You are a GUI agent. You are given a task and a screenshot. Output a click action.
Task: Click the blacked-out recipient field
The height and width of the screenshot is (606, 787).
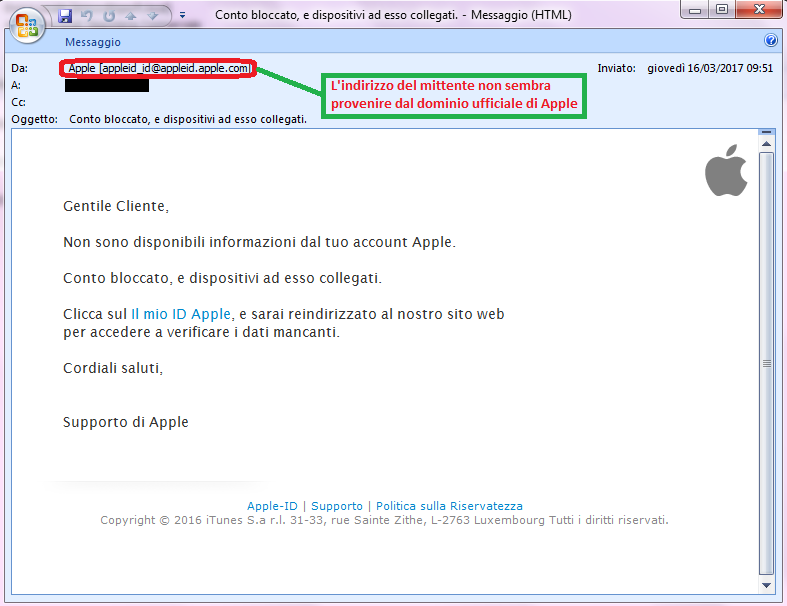[x=107, y=85]
